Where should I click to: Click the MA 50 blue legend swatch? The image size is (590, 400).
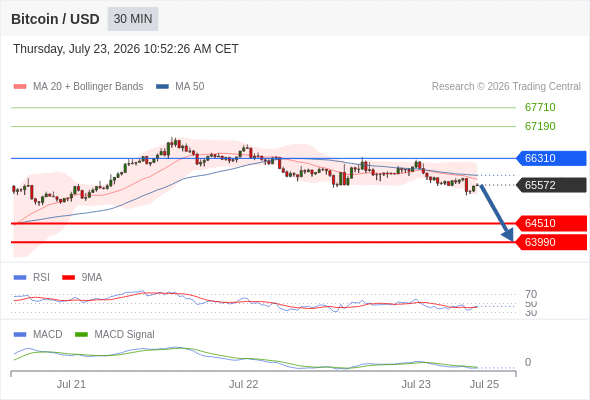pyautogui.click(x=162, y=87)
